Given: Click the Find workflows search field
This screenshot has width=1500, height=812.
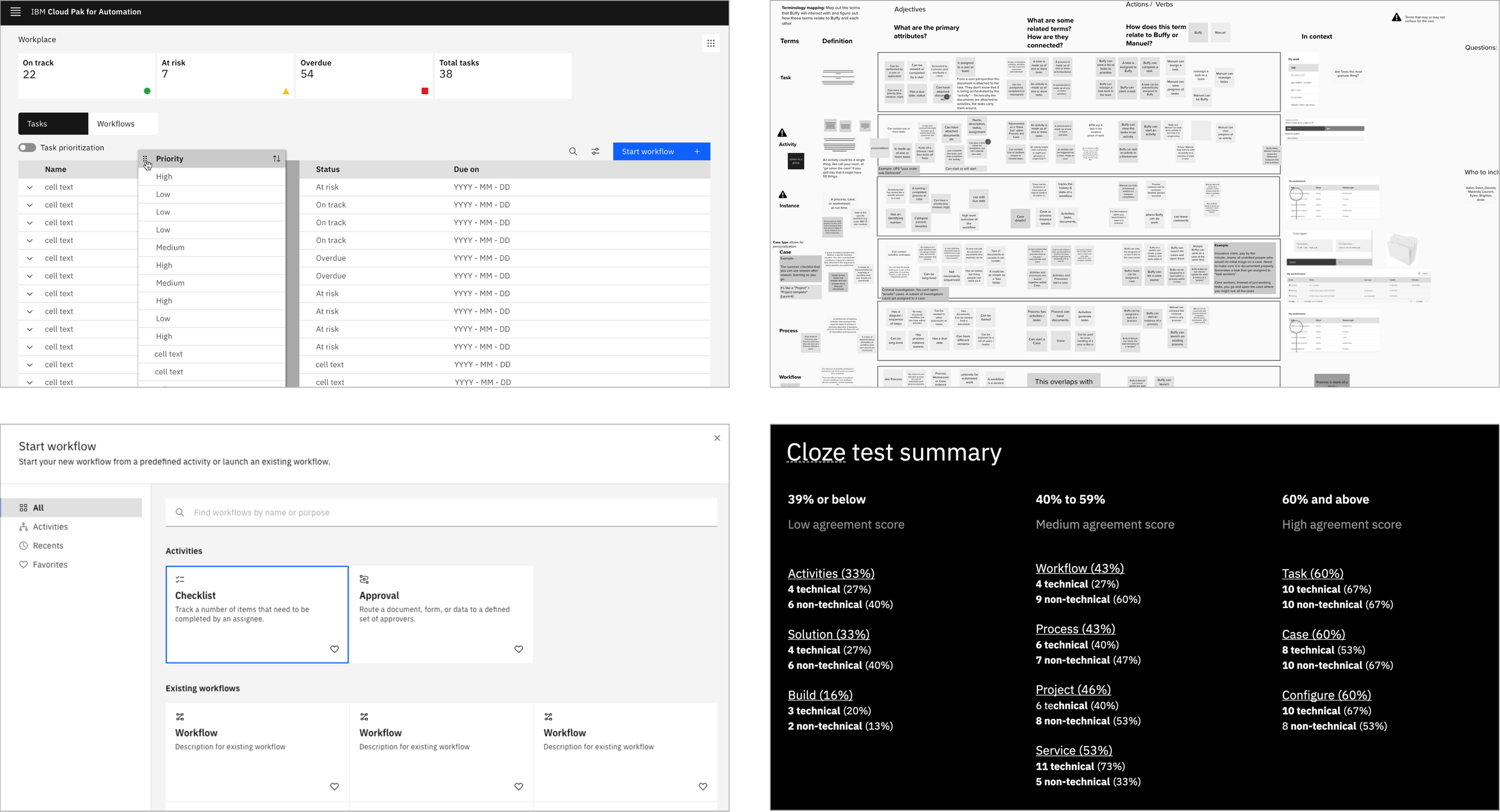Looking at the screenshot, I should 441,513.
